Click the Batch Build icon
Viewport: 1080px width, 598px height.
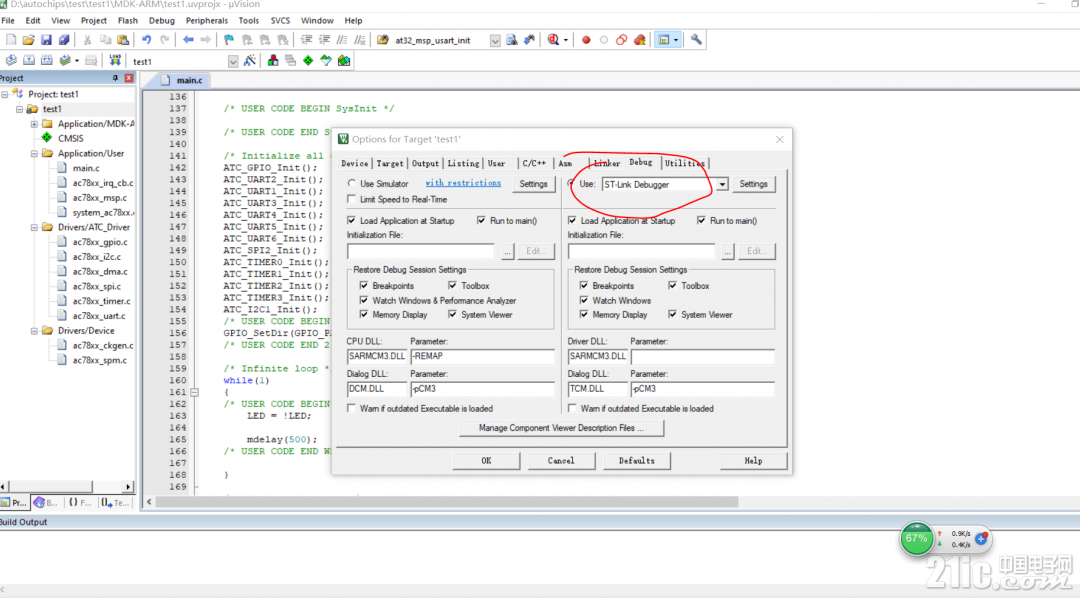click(x=65, y=61)
